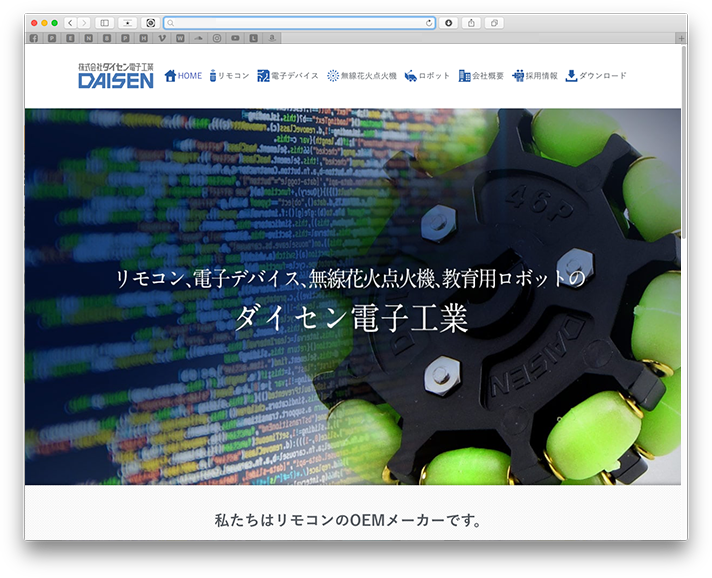This screenshot has height=578, width=712.
Task: Click the house icon beside HOME
Action: pos(170,76)
